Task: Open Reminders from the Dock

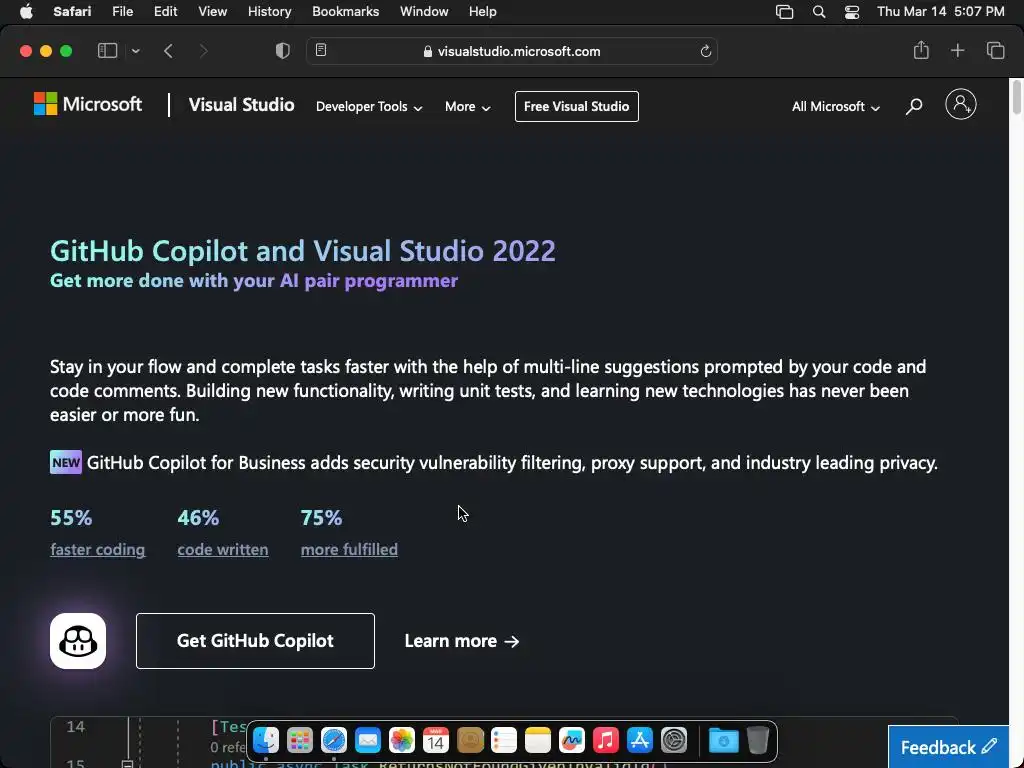Action: pyautogui.click(x=504, y=741)
